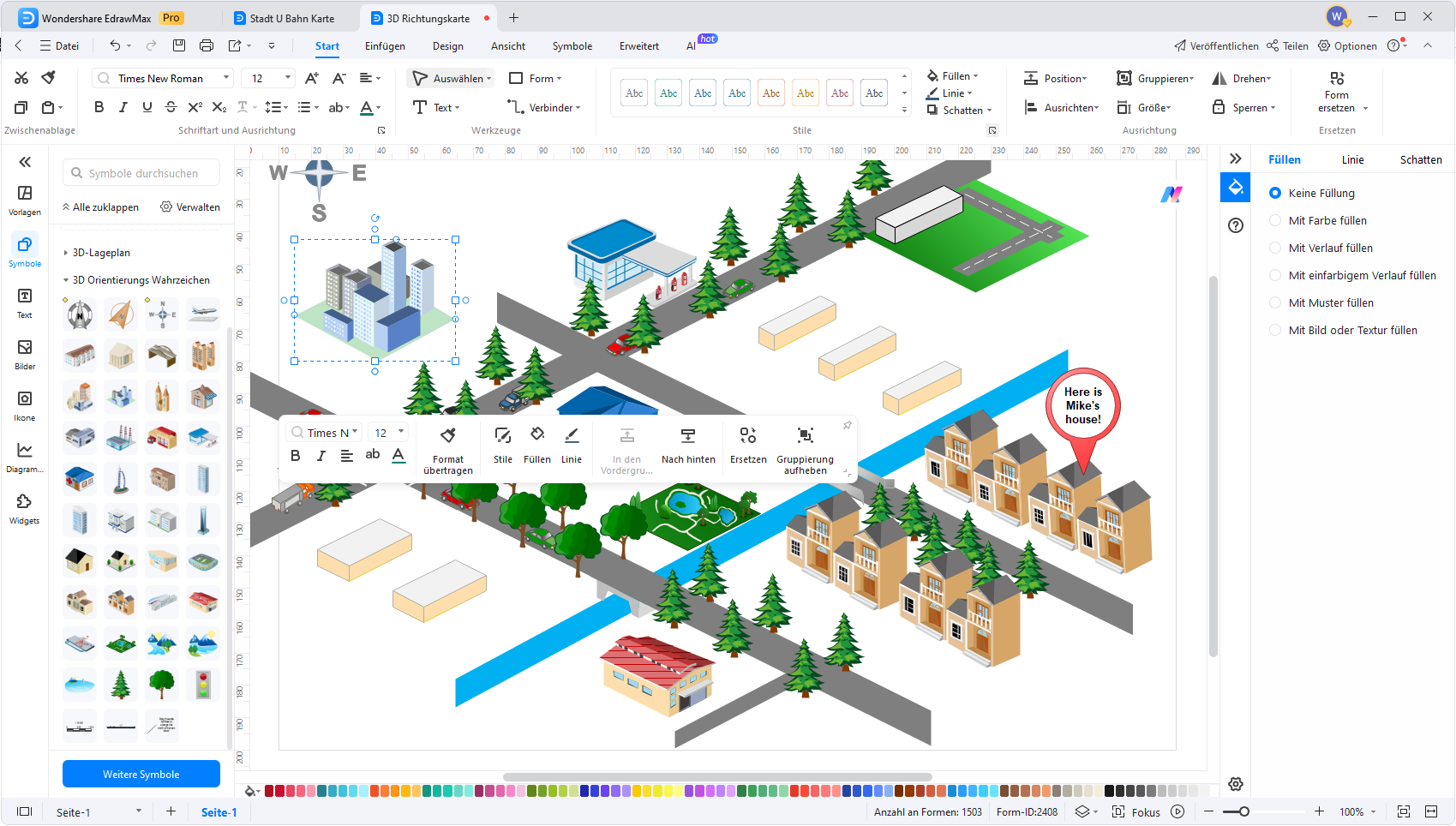The image size is (1456, 826).
Task: Open the Gruppieren dropdown
Action: click(x=1155, y=78)
